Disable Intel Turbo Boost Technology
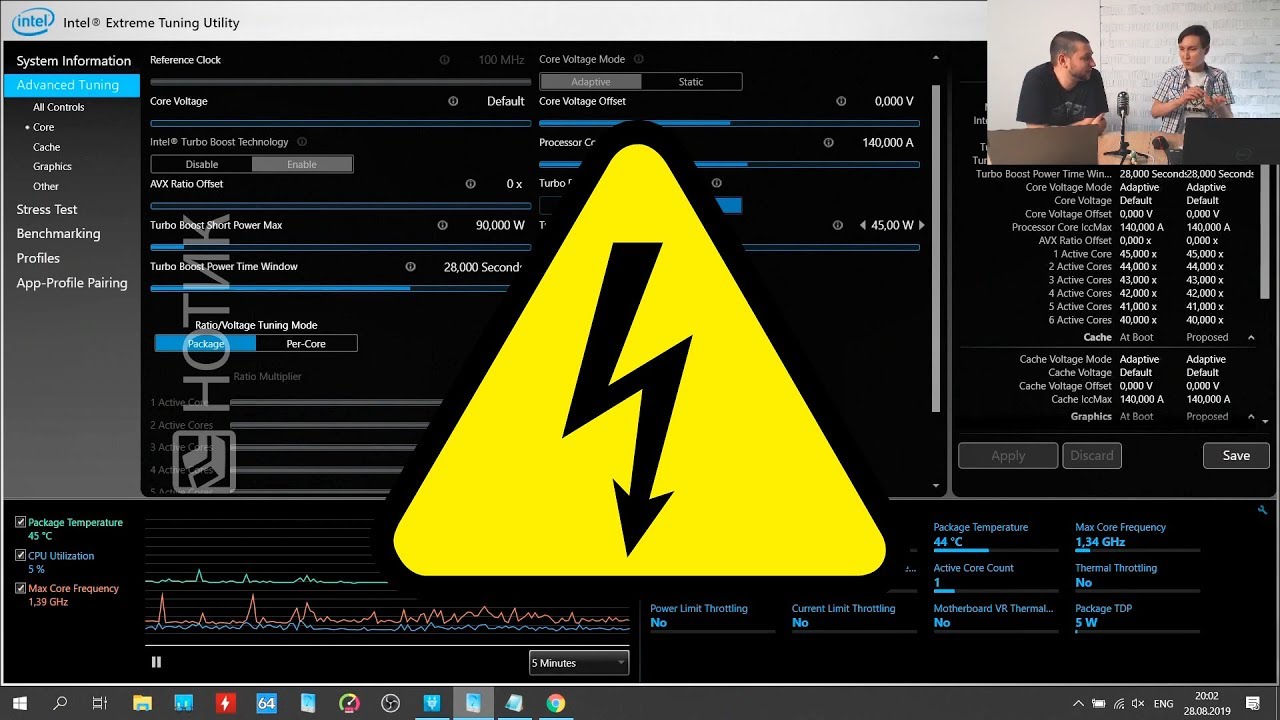Image resolution: width=1280 pixels, height=720 pixels. coord(202,164)
